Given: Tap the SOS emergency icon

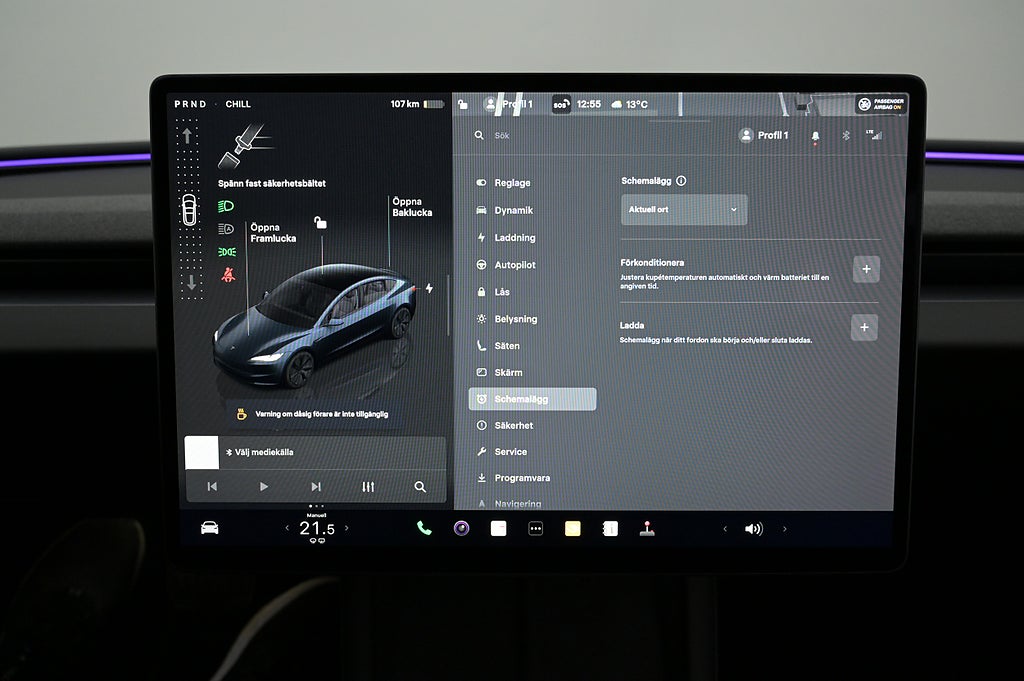Looking at the screenshot, I should pyautogui.click(x=561, y=104).
